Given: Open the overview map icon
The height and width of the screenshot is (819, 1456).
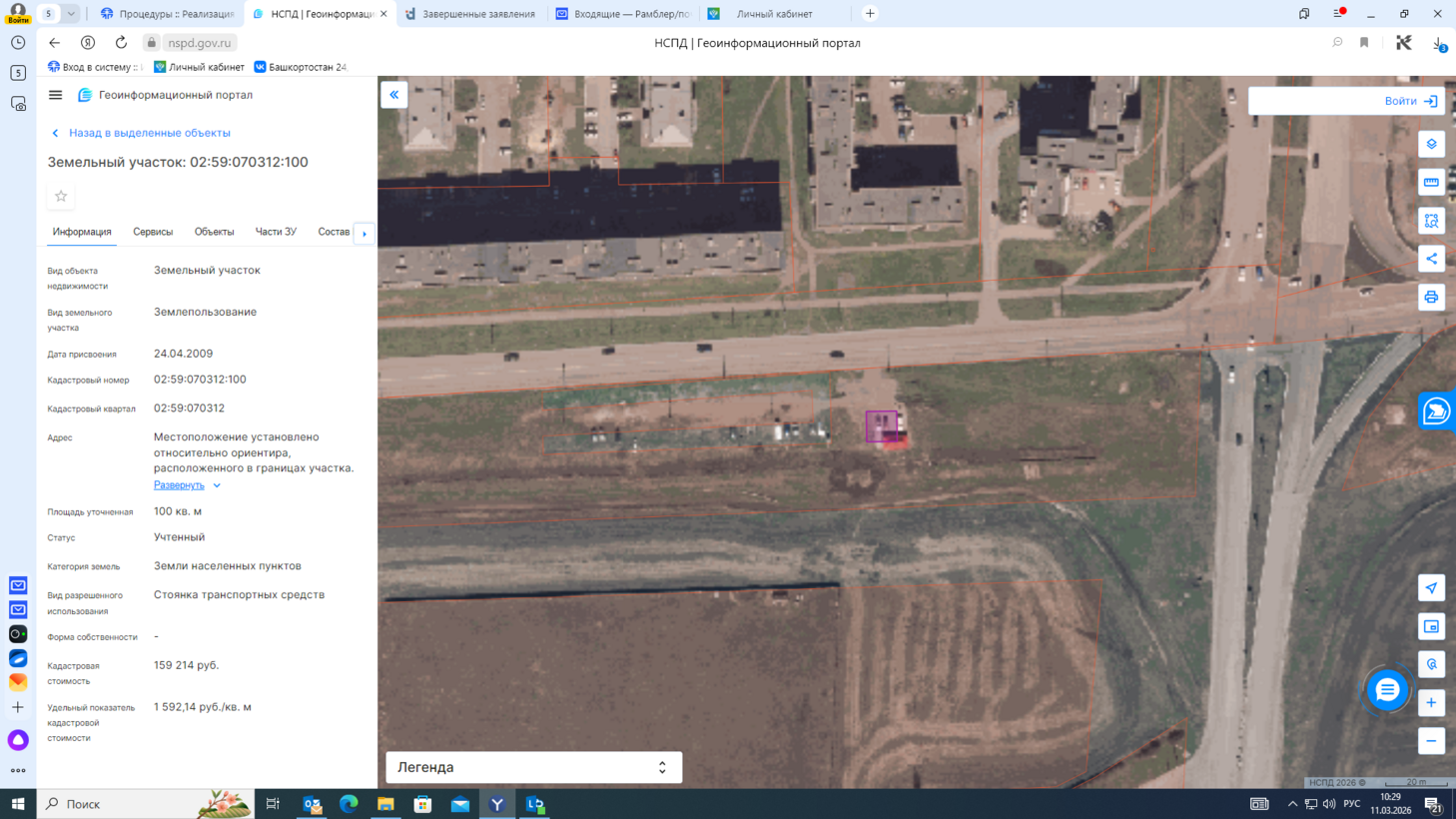Looking at the screenshot, I should pos(1431,626).
